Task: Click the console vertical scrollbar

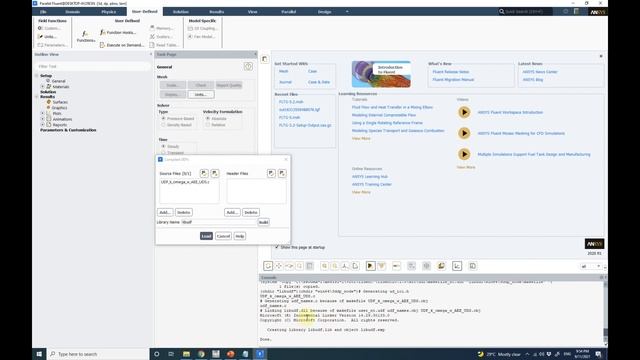Action: pos(605,312)
